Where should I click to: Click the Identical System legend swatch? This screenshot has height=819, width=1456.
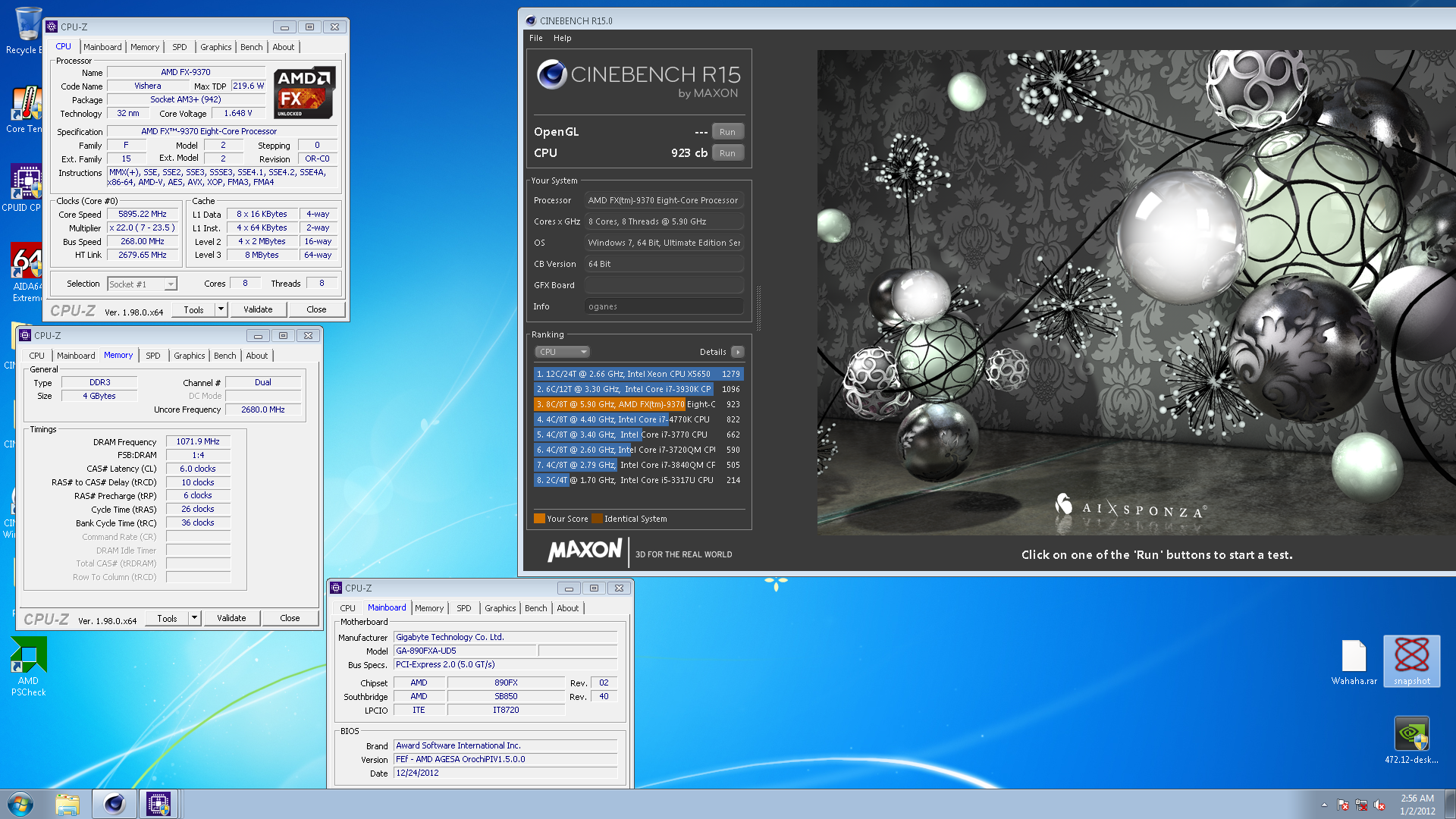[x=597, y=519]
